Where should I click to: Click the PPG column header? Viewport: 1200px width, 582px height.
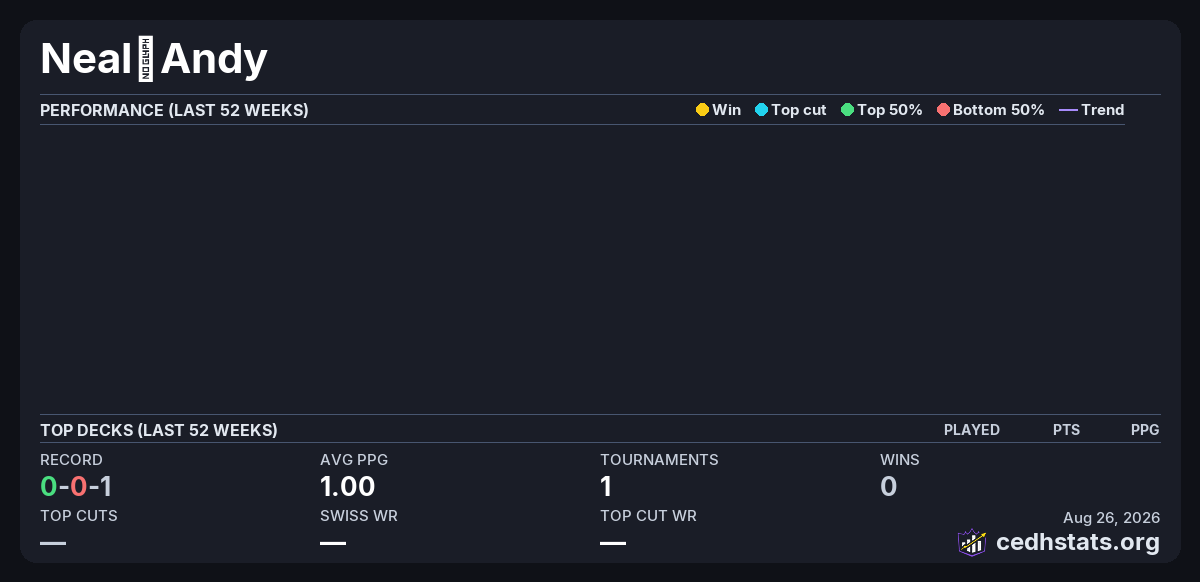click(x=1145, y=430)
